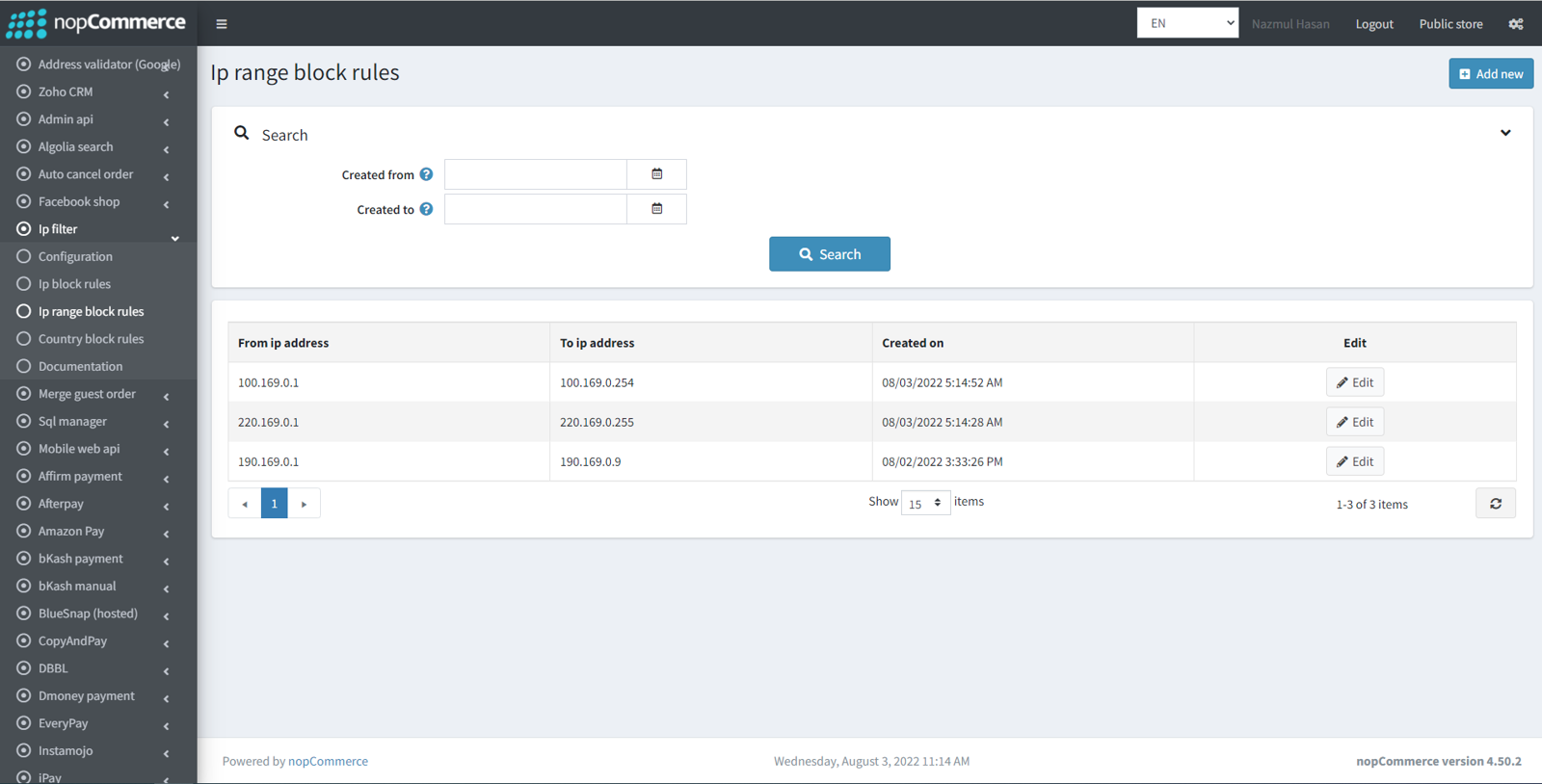Click the Admin api sidebar icon
Screen dimensions: 1542x784
tap(24, 119)
